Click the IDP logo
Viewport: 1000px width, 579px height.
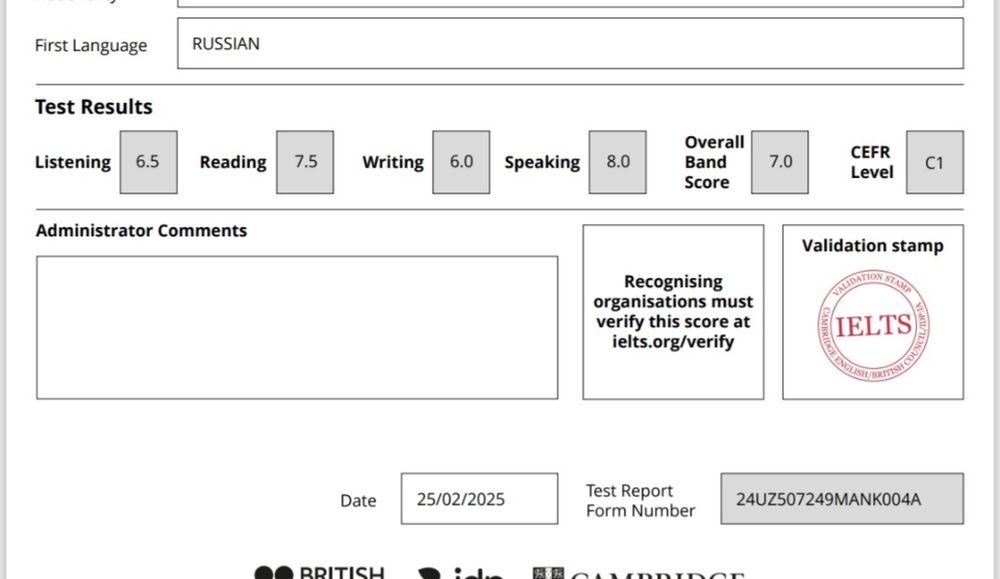pyautogui.click(x=460, y=574)
